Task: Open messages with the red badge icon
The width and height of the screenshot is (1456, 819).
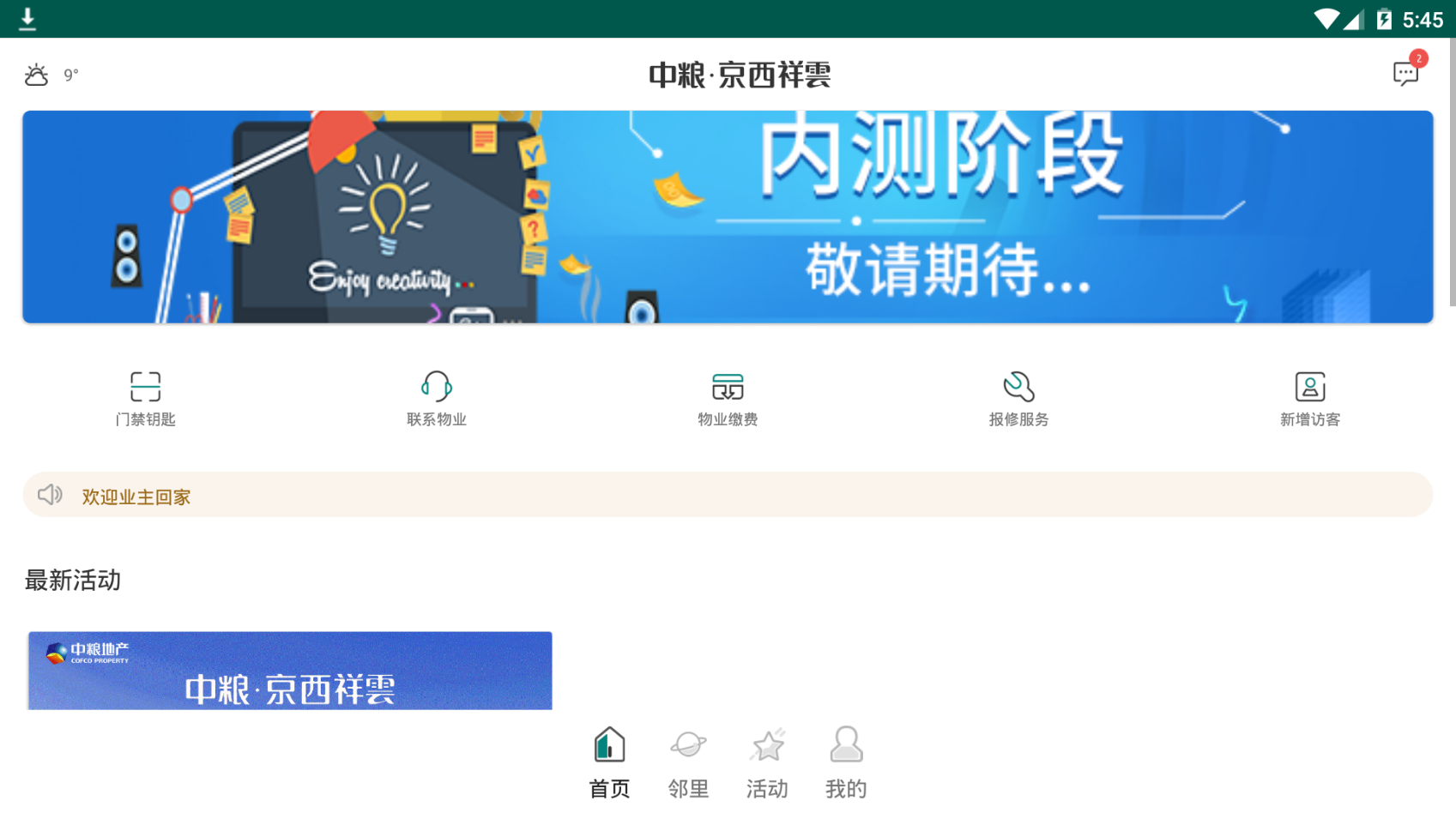Action: pos(1407,72)
